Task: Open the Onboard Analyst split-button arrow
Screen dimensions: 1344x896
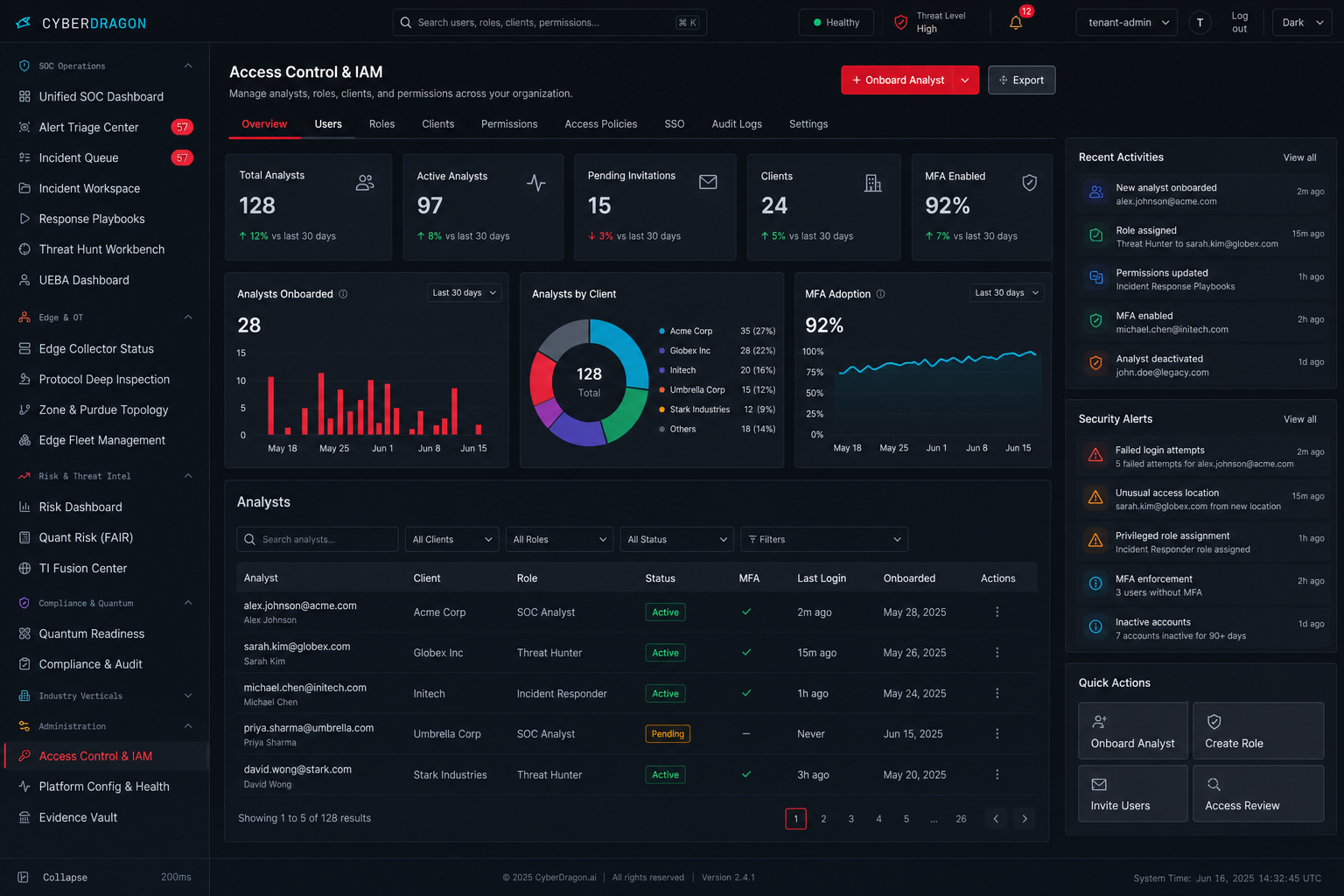Action: point(965,80)
